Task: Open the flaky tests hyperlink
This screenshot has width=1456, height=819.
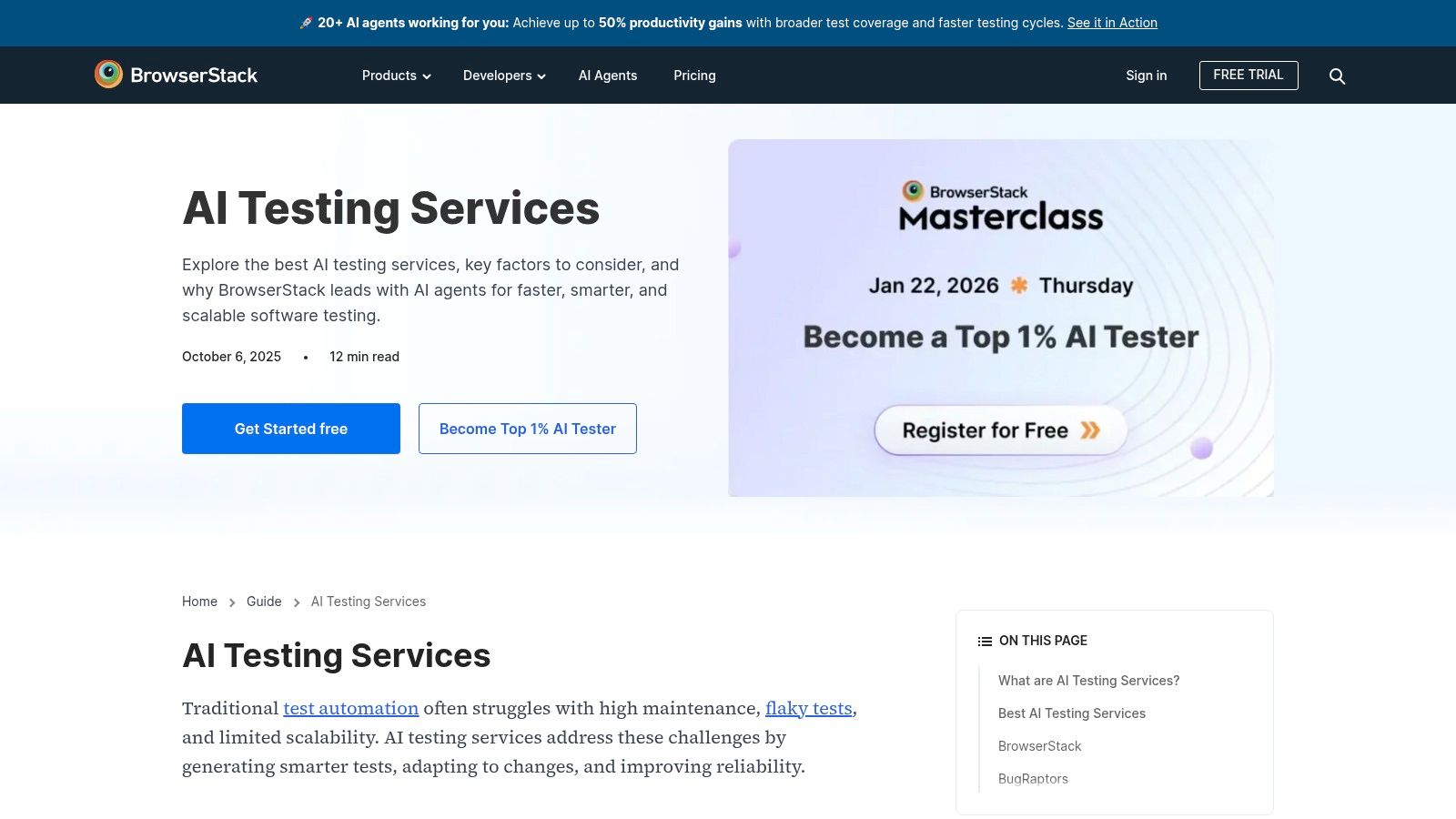Action: 808,708
